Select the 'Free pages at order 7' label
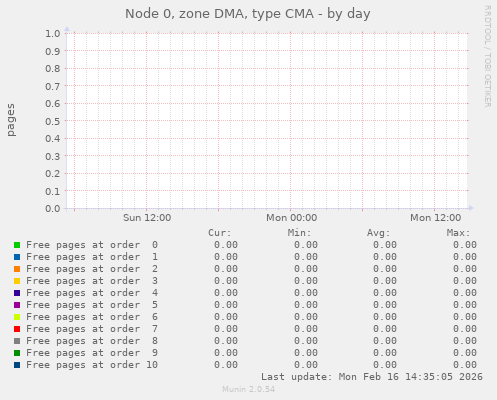The image size is (497, 400). pos(92,329)
